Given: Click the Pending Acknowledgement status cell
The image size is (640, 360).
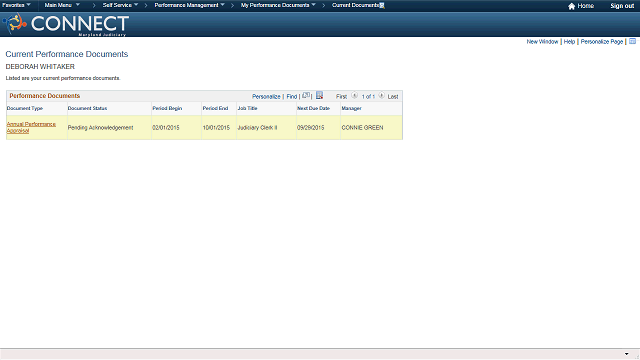Looking at the screenshot, I should [100, 128].
